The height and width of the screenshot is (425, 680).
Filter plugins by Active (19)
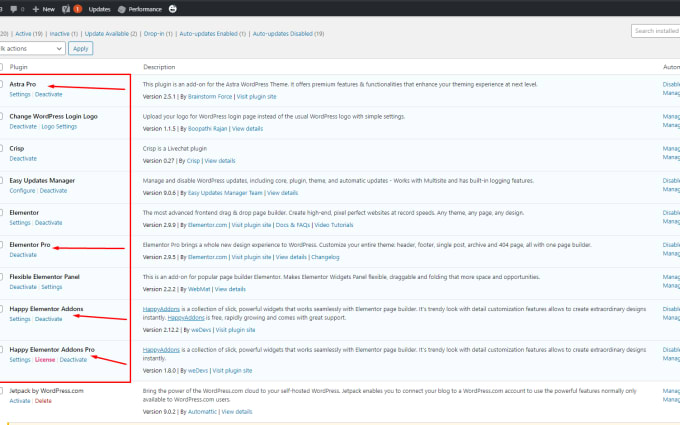coord(29,34)
